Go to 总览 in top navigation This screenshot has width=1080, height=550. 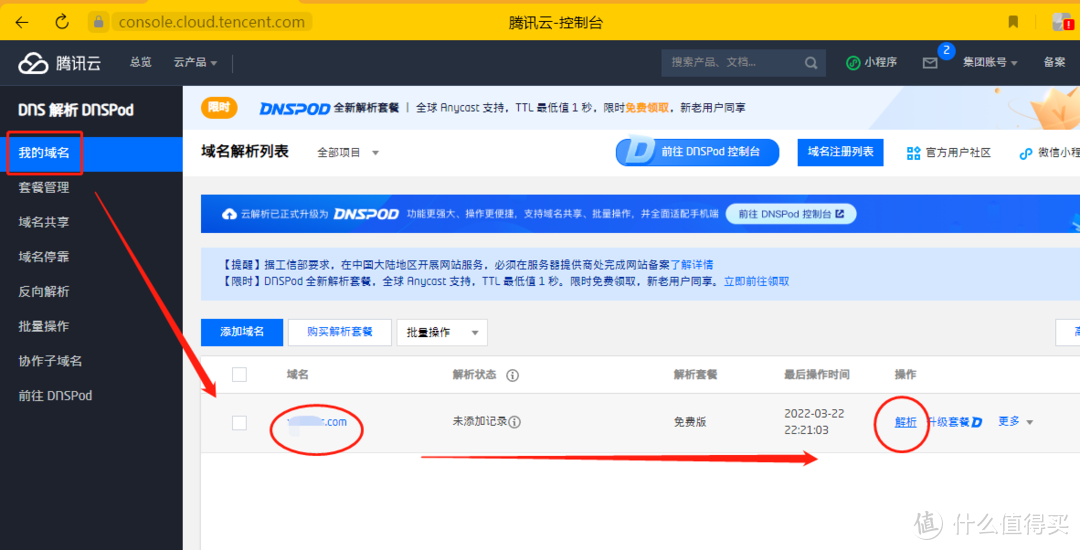tap(141, 62)
